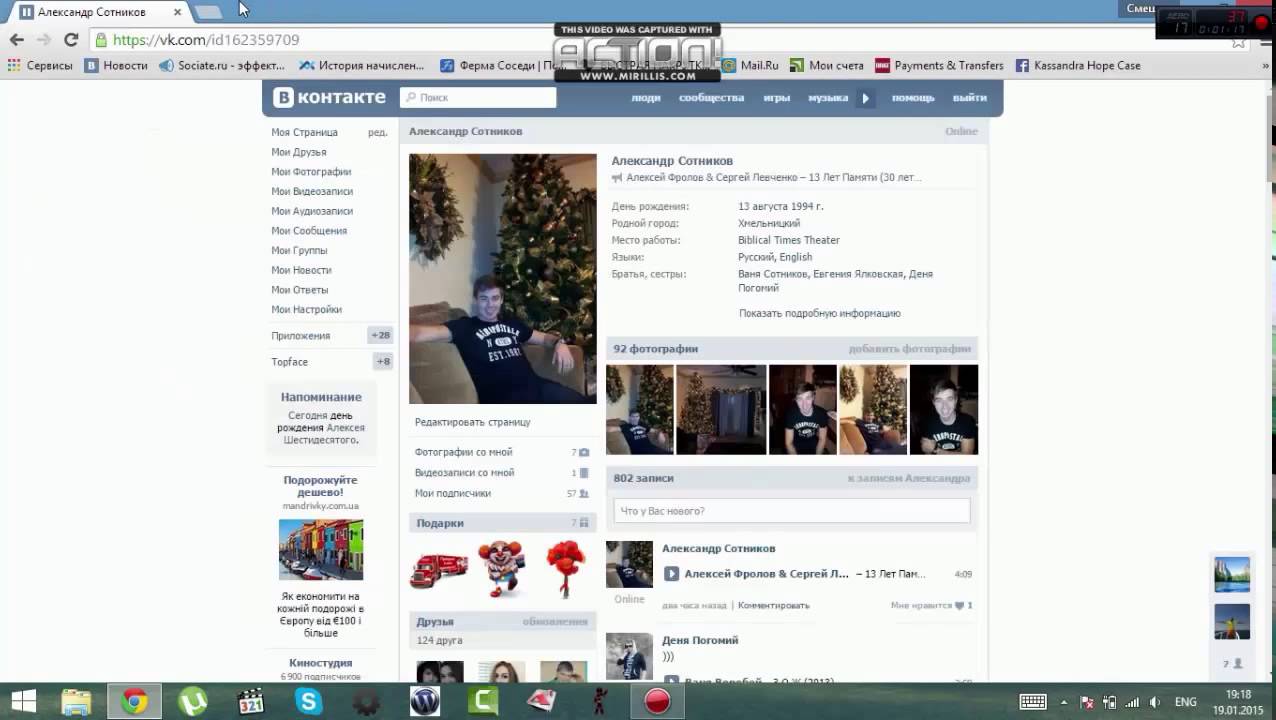
Task: Click the volume speaker in system tray
Action: pos(1155,702)
